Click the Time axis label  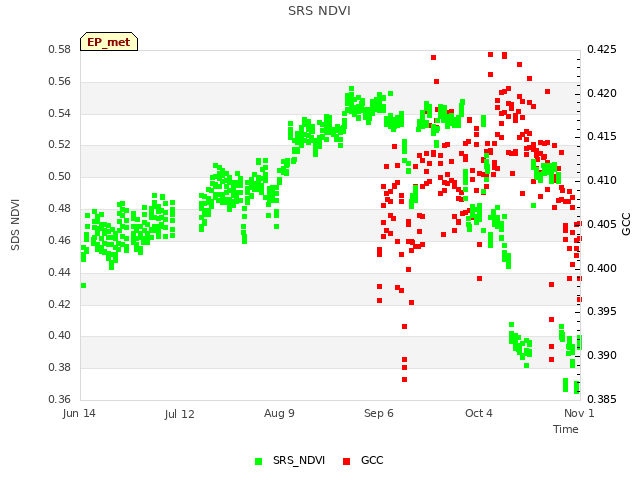(x=566, y=429)
